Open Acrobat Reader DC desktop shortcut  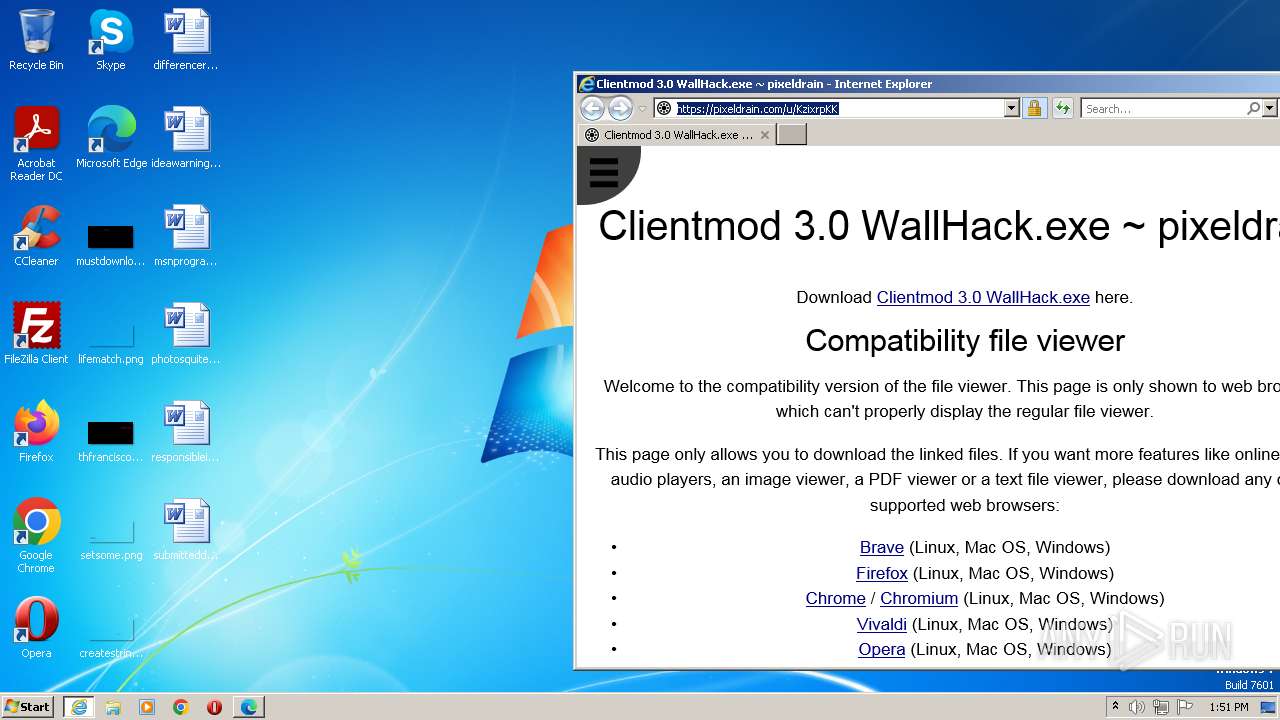click(36, 144)
